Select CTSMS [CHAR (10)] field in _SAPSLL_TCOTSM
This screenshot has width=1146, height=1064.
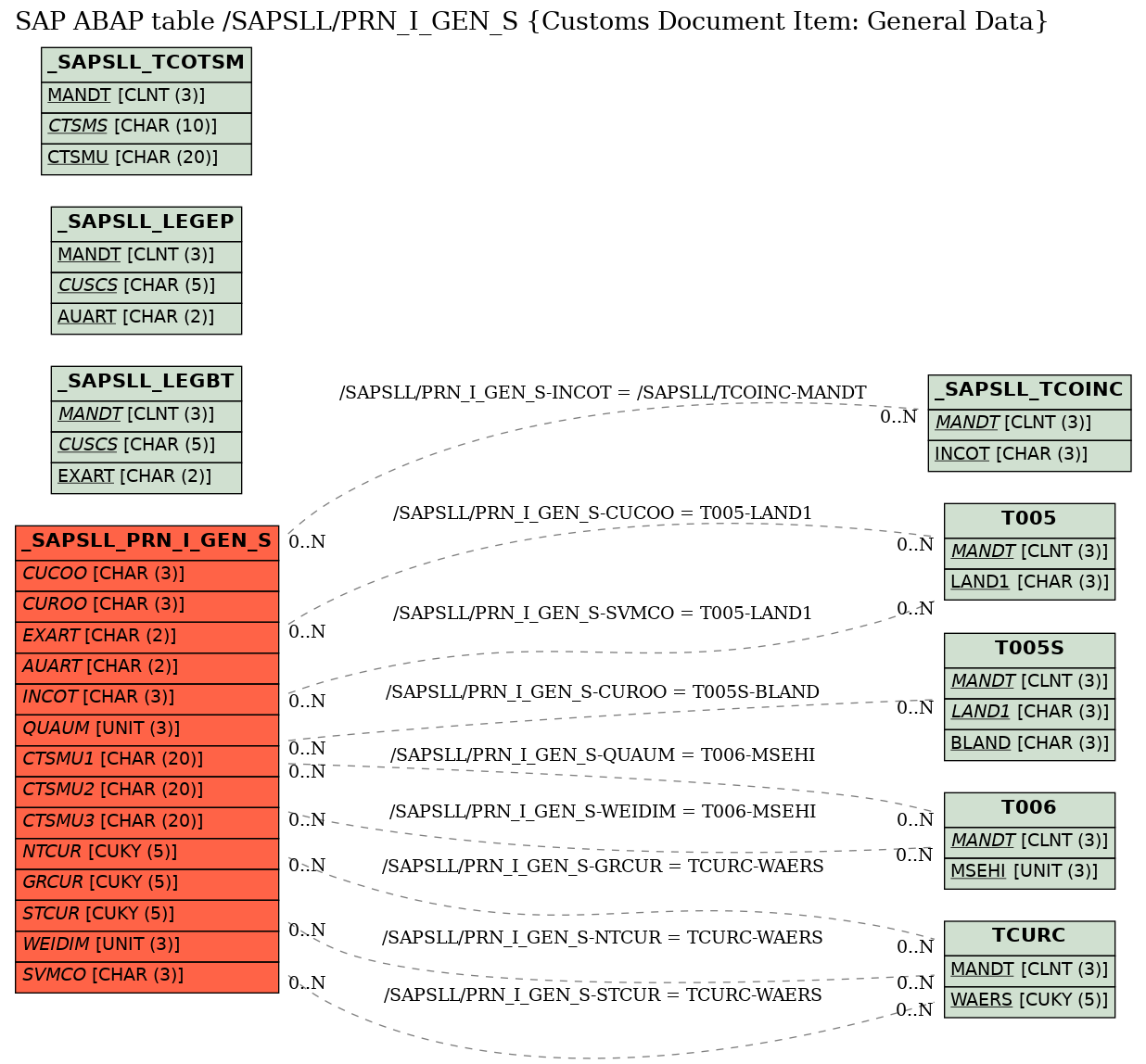click(146, 128)
